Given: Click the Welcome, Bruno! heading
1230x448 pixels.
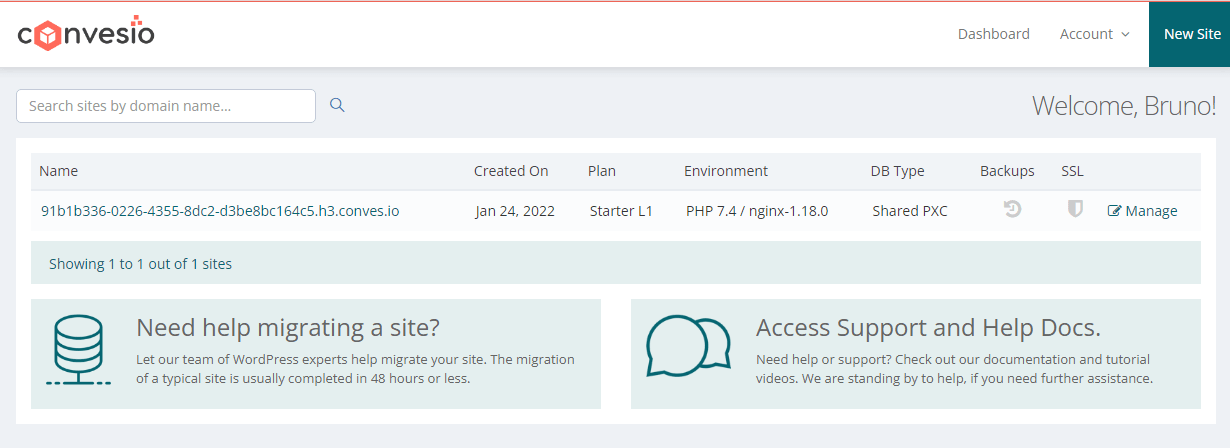Looking at the screenshot, I should (x=1124, y=105).
